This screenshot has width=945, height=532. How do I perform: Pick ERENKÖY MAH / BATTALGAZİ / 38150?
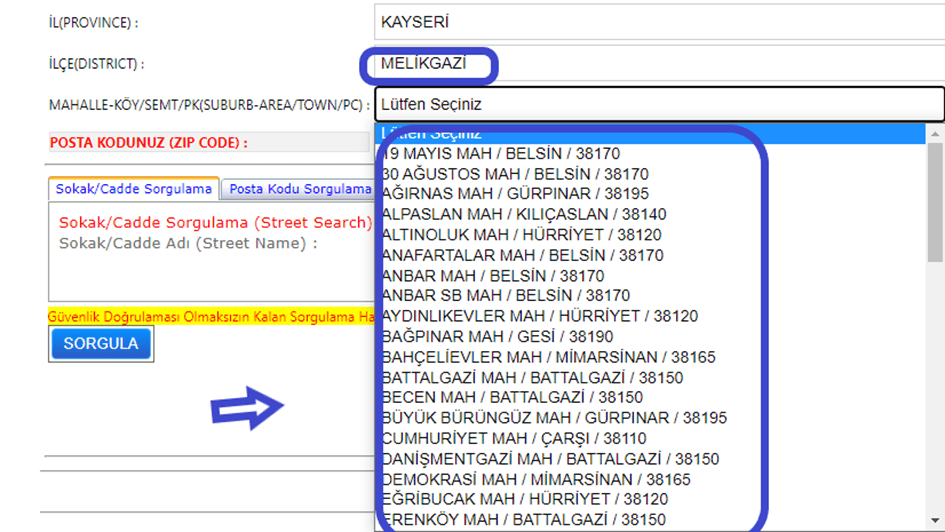tap(523, 520)
